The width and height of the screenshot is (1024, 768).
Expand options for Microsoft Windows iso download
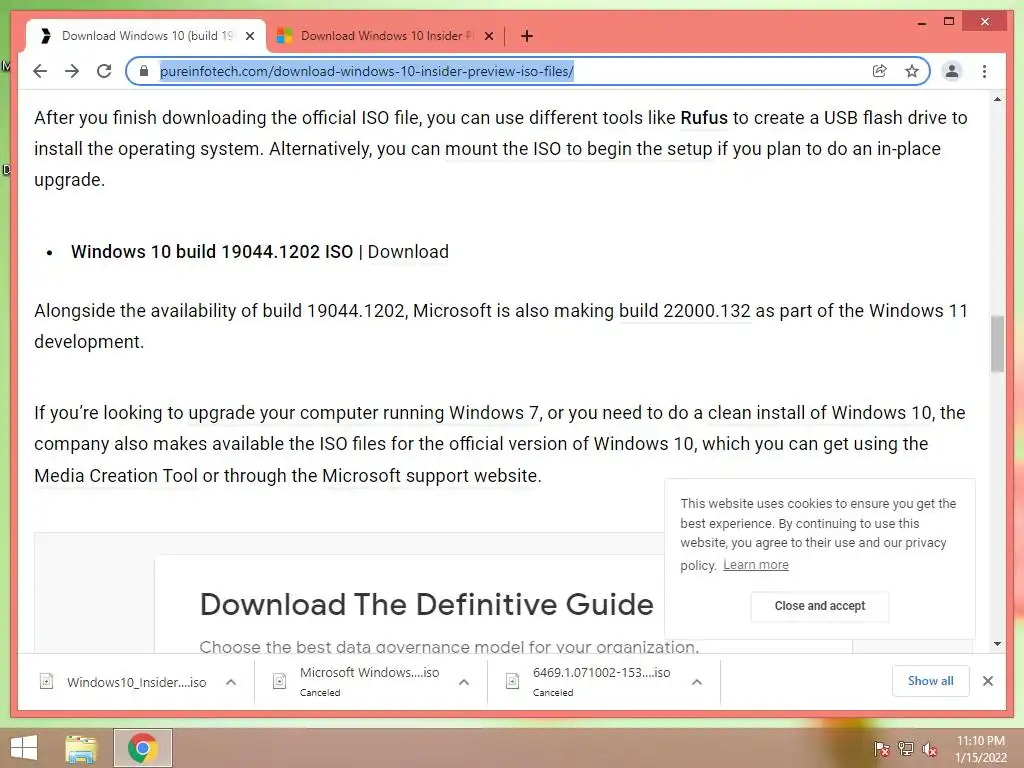pyautogui.click(x=464, y=682)
